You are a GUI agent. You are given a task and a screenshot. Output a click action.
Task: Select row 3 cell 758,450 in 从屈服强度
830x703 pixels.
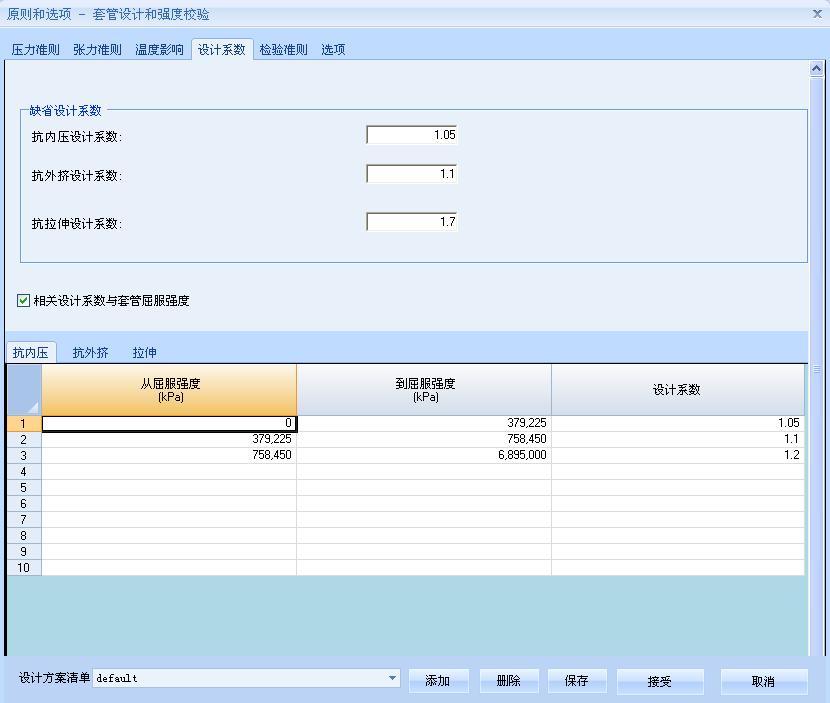tap(169, 455)
